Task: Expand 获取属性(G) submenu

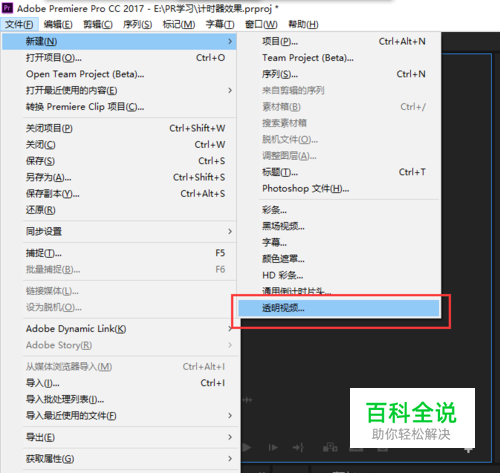Action: (119, 459)
